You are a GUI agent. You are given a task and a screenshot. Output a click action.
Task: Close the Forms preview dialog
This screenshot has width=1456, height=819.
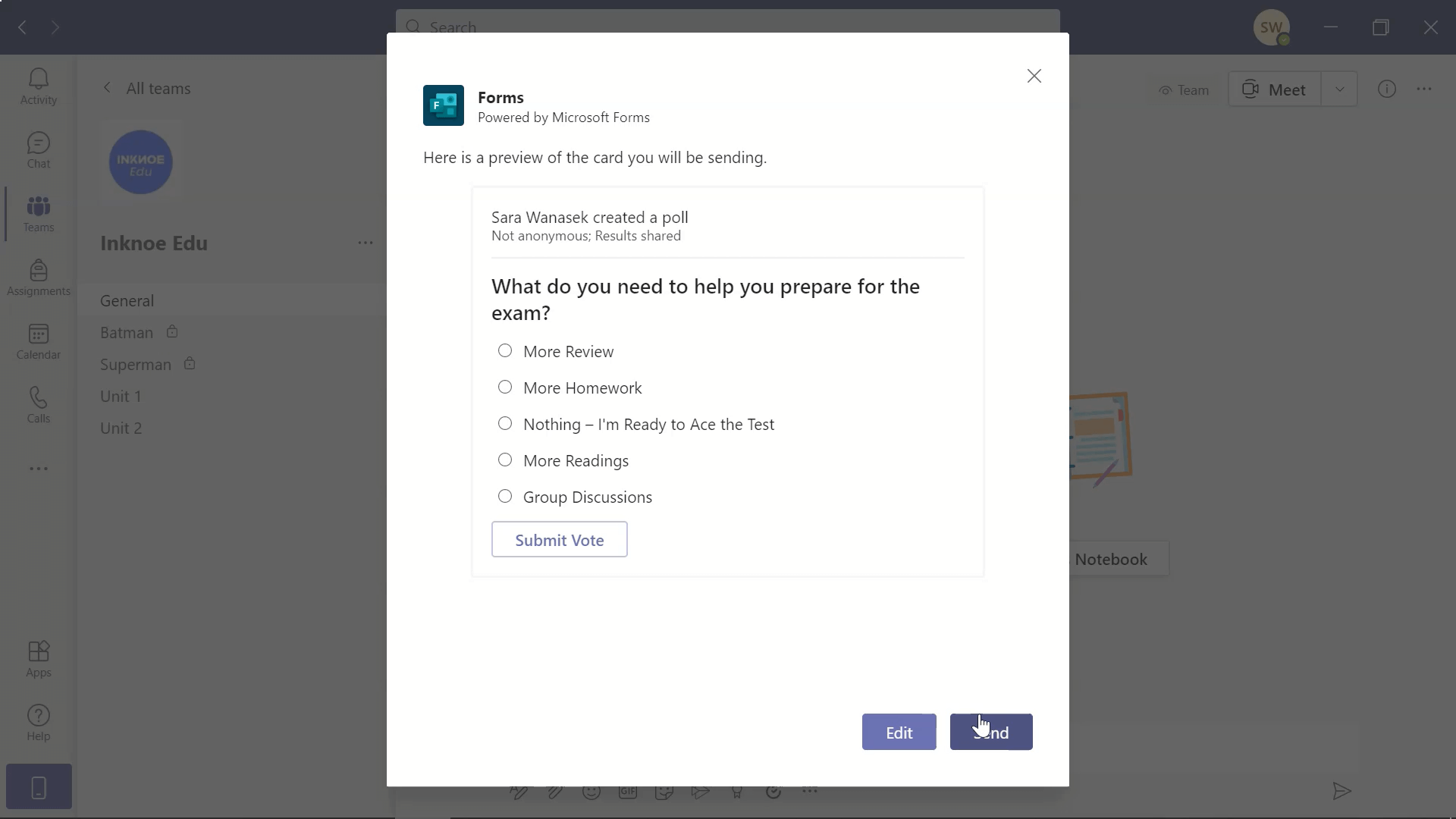(x=1034, y=75)
